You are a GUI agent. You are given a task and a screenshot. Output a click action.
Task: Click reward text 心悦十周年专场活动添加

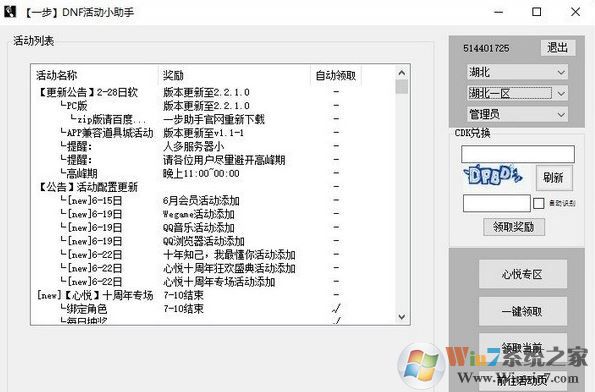tap(219, 282)
